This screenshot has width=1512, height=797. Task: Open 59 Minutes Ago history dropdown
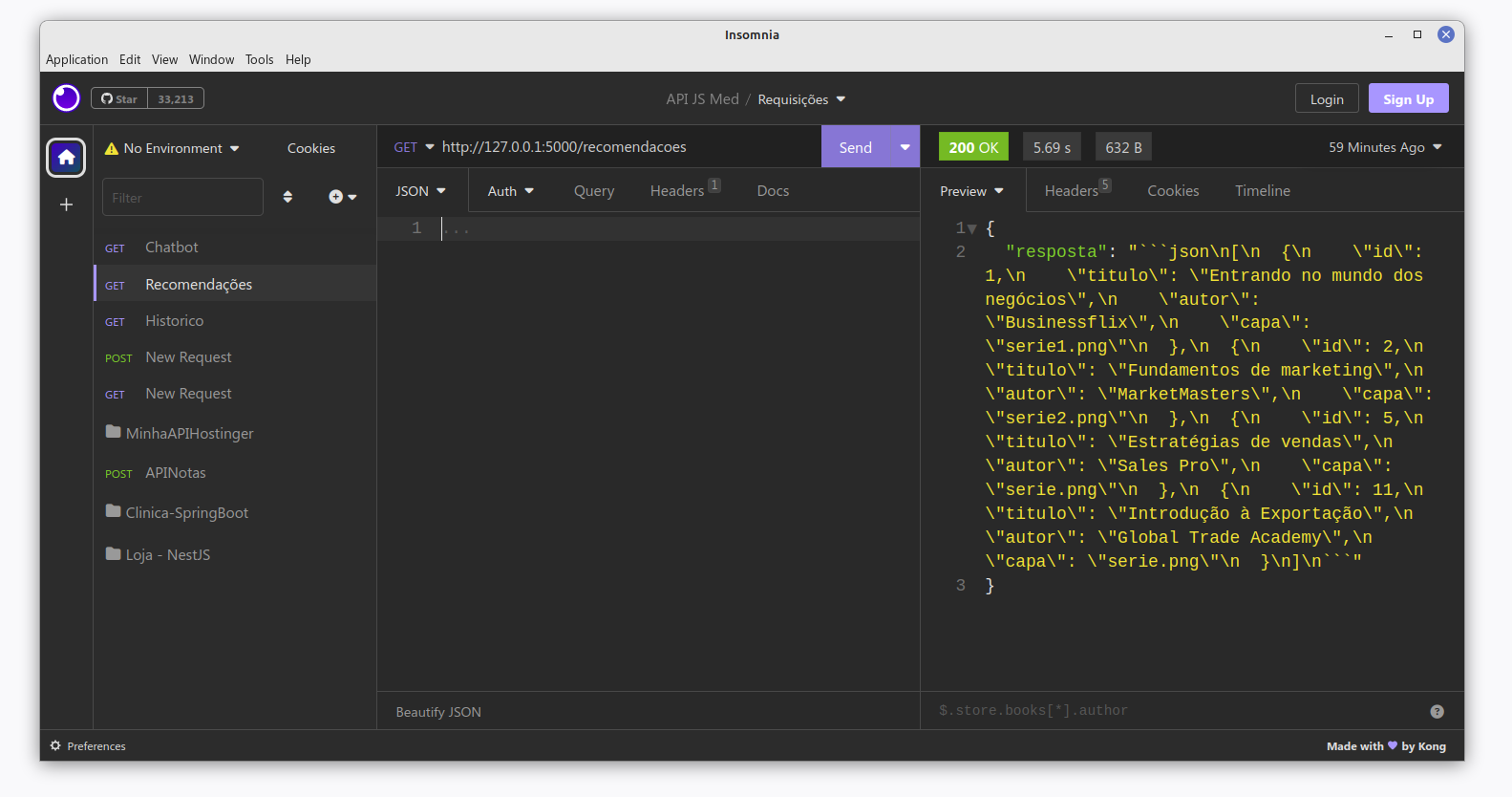tap(1385, 147)
